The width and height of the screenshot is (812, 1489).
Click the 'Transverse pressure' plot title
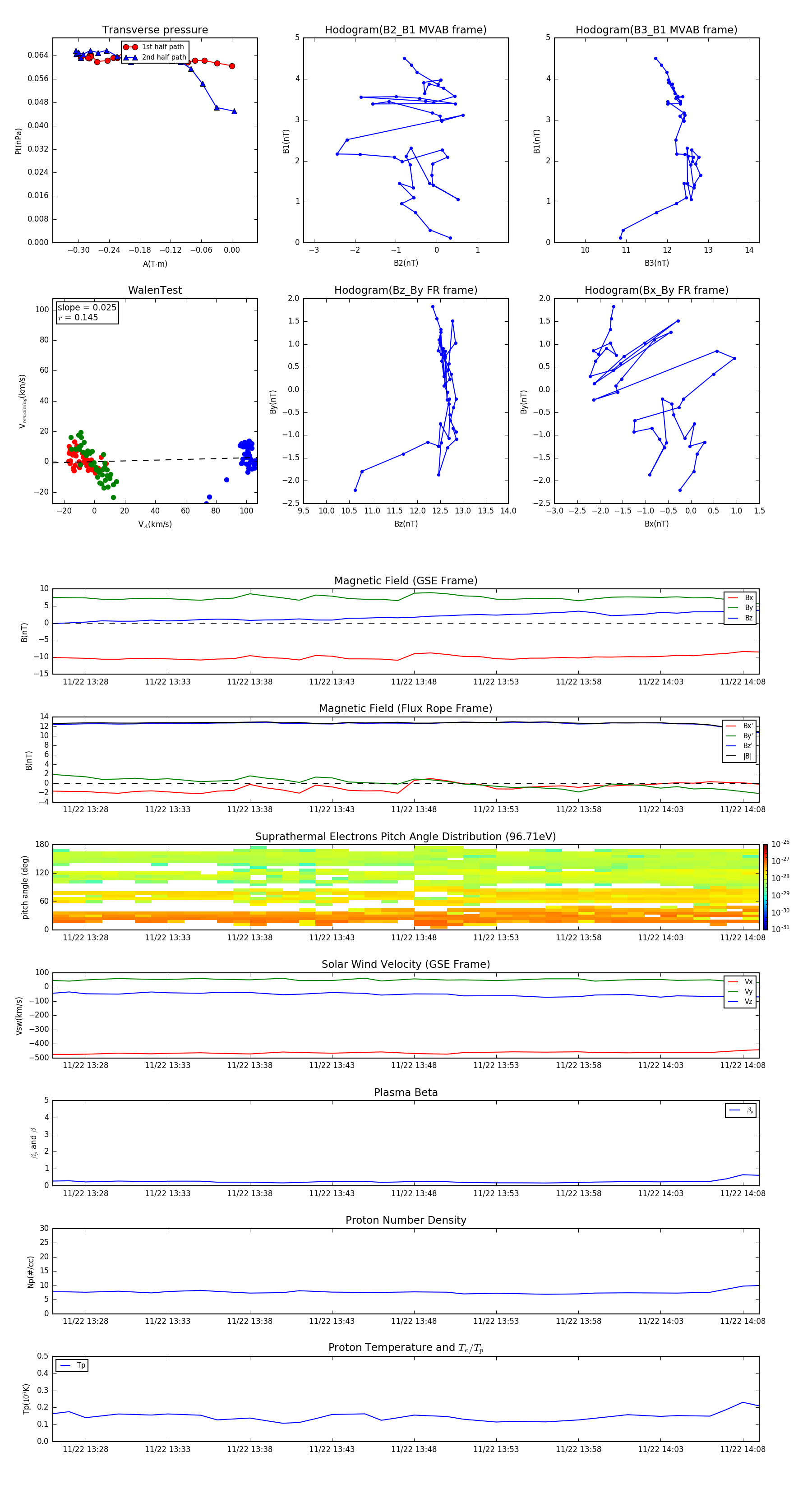155,30
